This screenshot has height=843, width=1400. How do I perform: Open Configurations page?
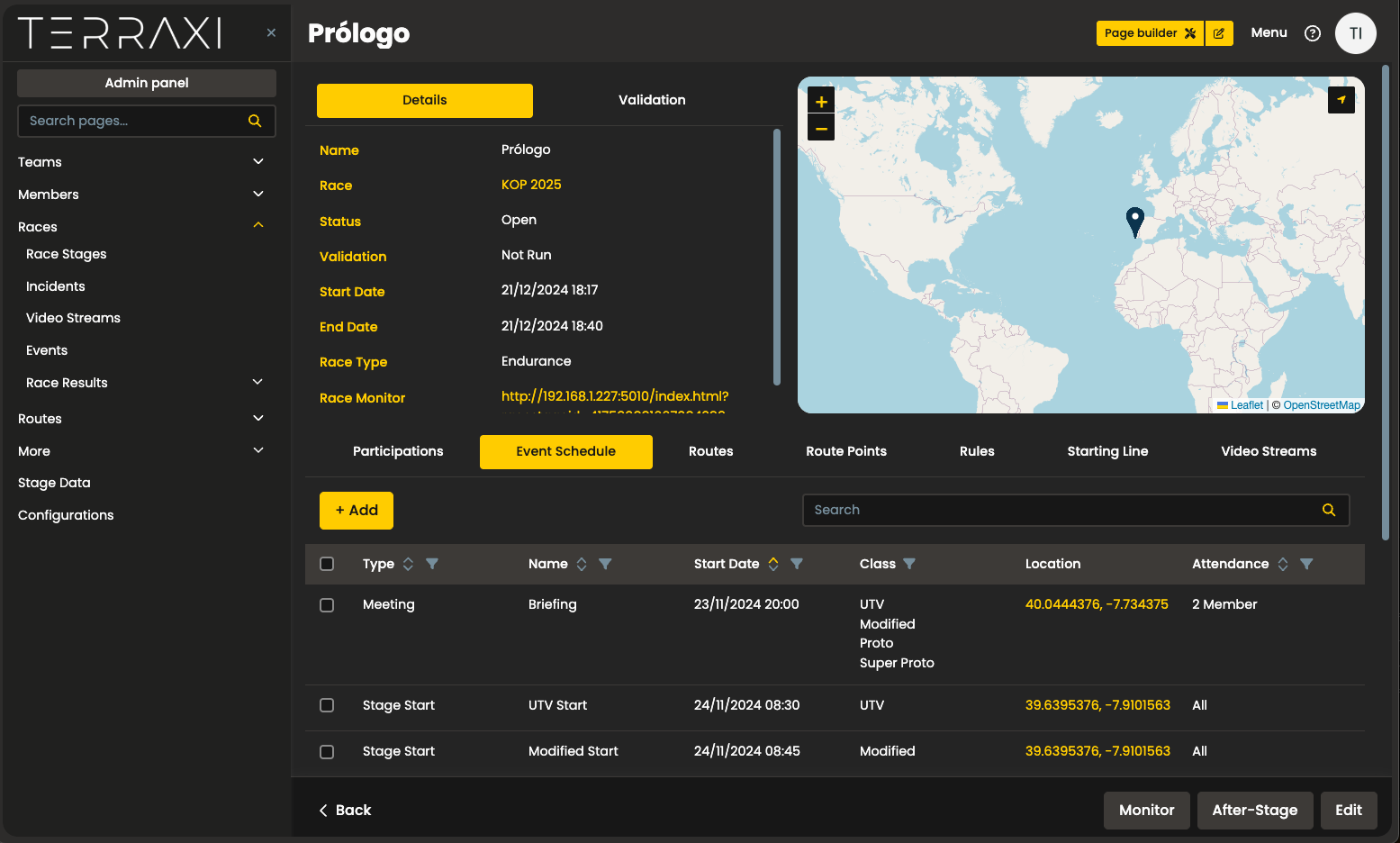[x=66, y=515]
